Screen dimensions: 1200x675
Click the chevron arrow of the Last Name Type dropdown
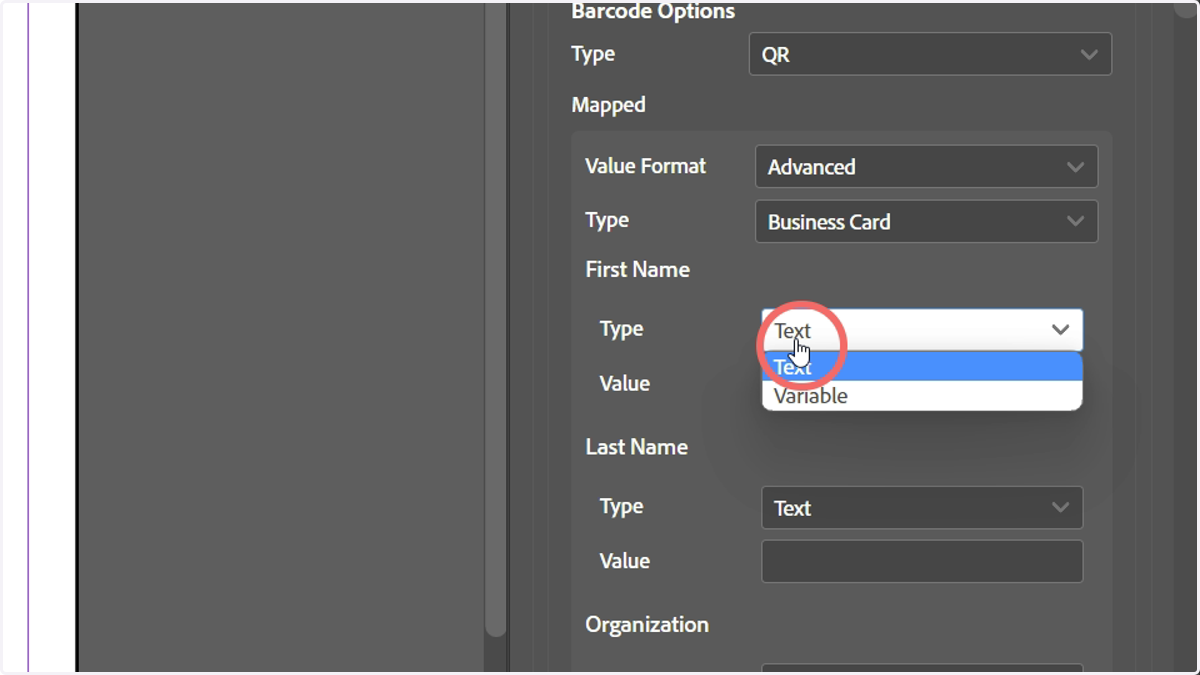1060,508
